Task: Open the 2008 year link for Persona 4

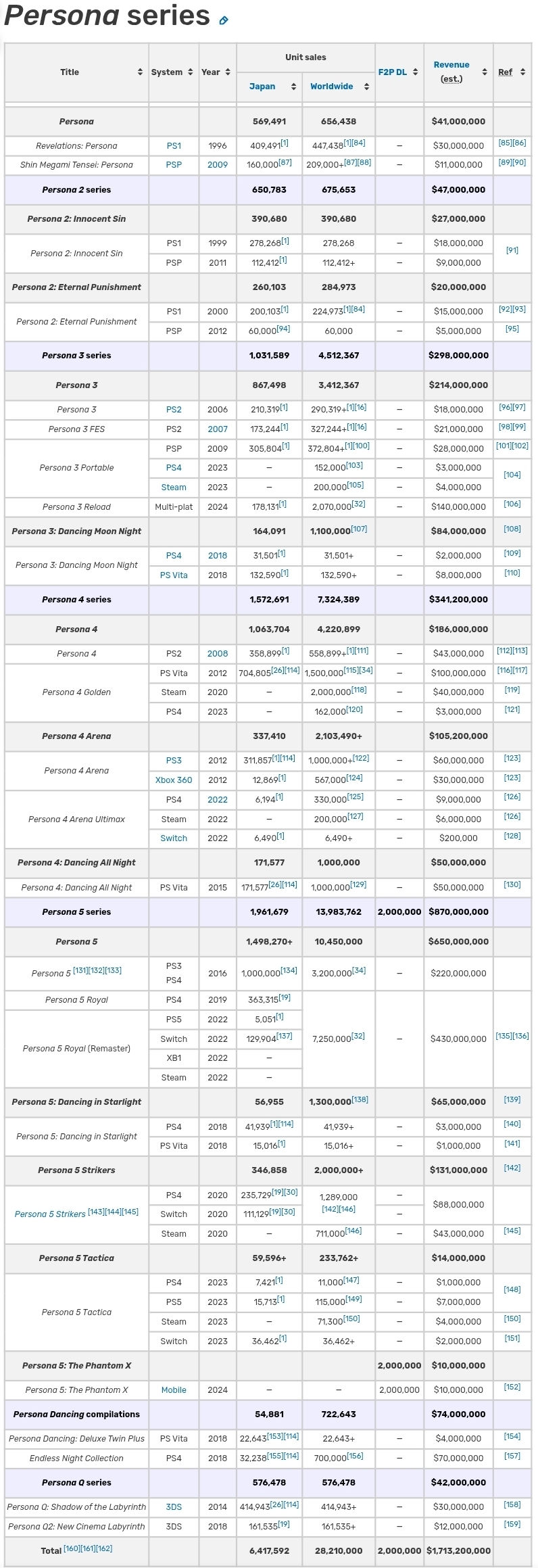Action: [218, 654]
